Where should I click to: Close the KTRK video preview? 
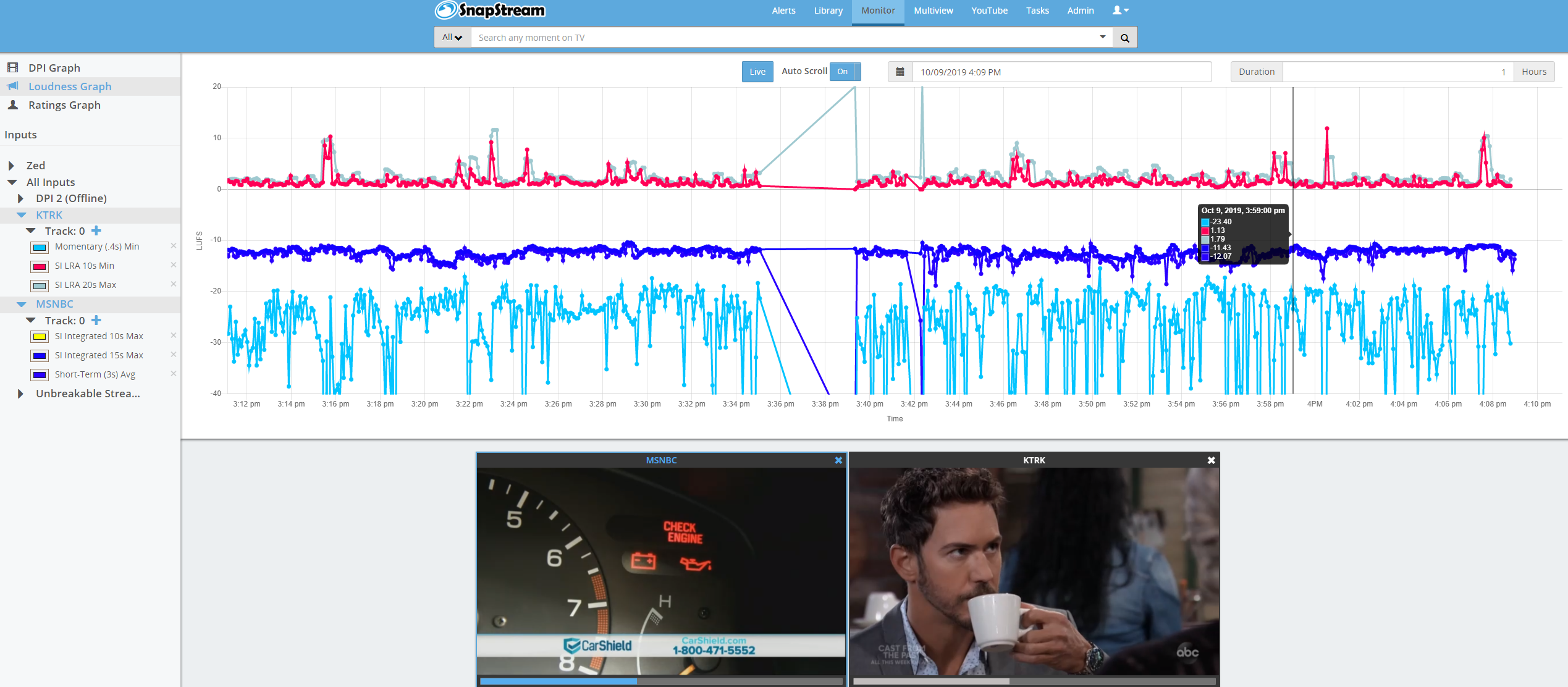(1211, 460)
